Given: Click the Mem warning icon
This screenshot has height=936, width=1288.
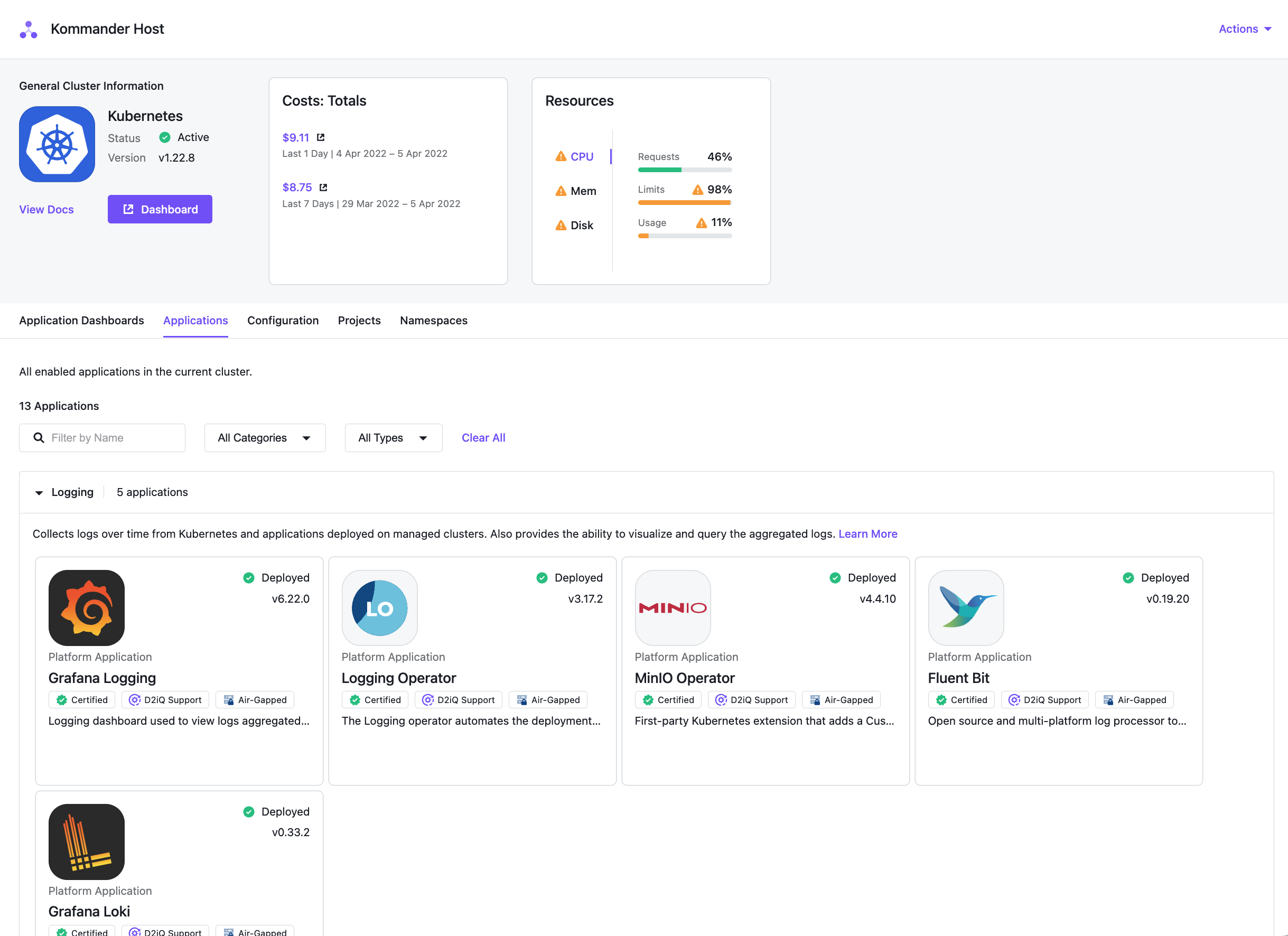Looking at the screenshot, I should pyautogui.click(x=561, y=191).
